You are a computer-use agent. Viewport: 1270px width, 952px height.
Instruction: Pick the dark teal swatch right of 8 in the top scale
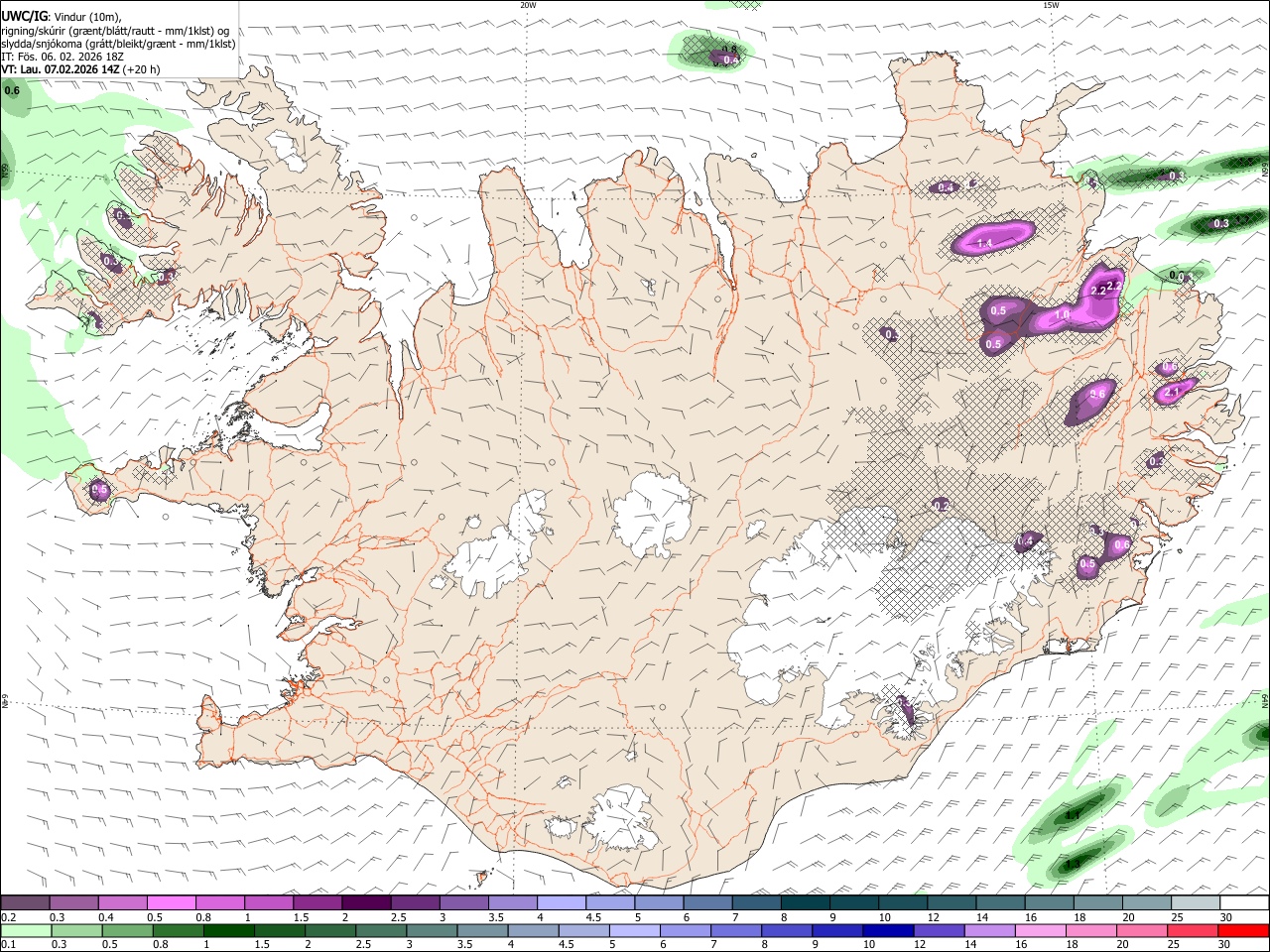(804, 902)
